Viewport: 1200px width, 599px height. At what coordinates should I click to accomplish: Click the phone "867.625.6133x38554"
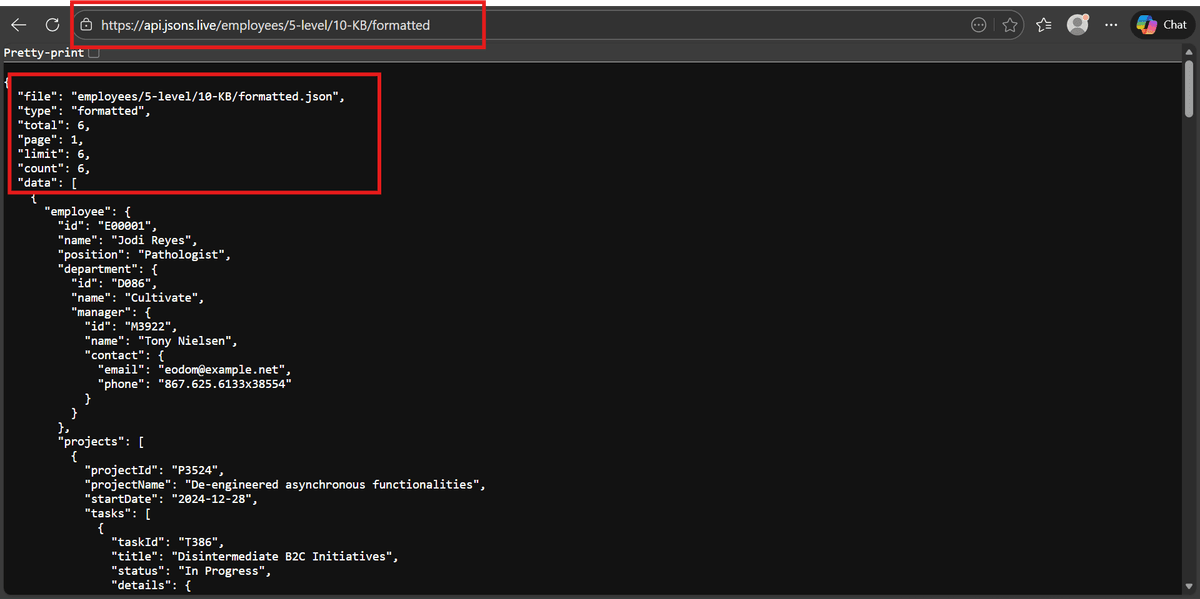point(223,385)
